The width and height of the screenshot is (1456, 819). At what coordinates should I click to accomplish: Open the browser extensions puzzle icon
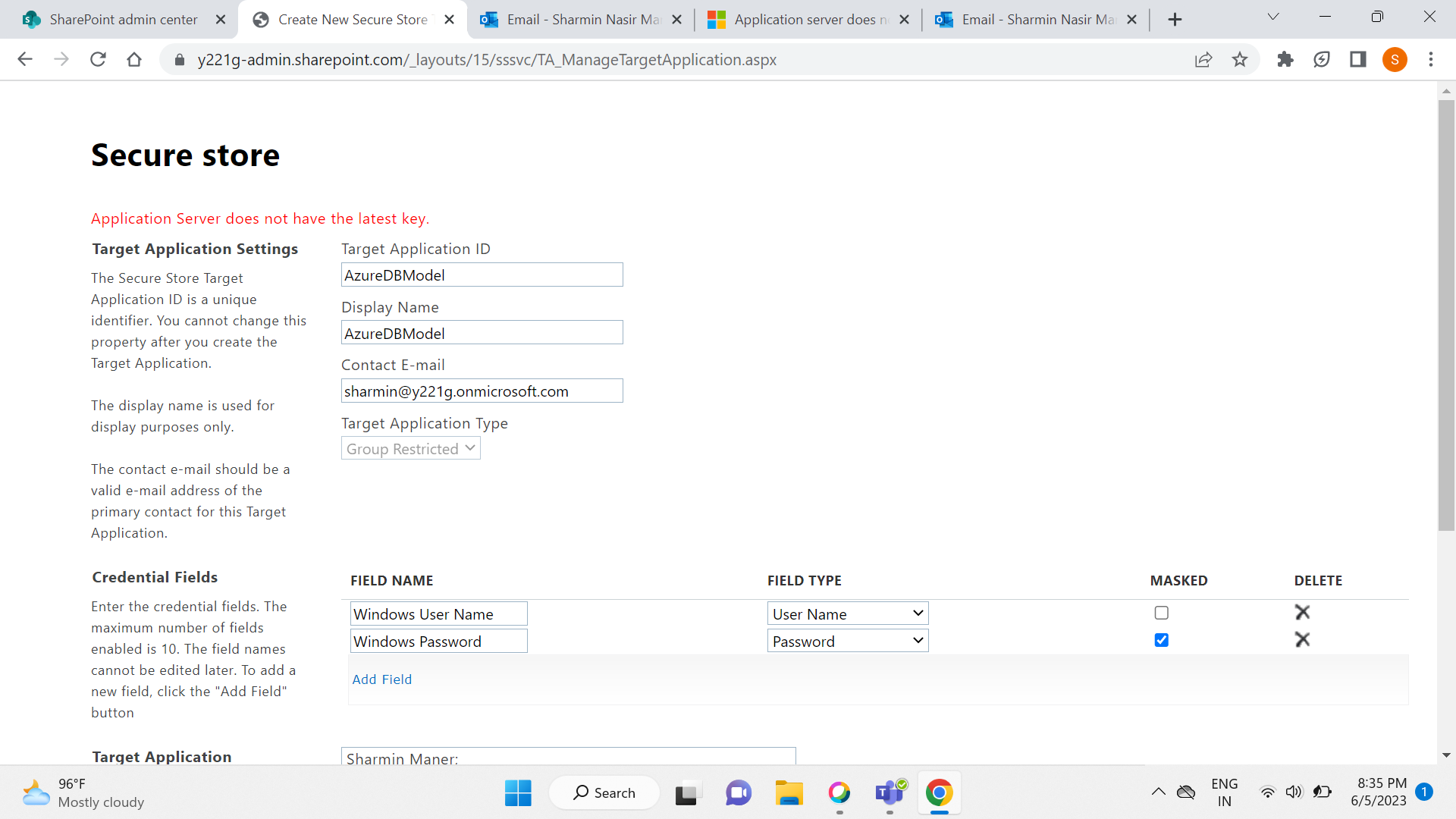[x=1285, y=60]
